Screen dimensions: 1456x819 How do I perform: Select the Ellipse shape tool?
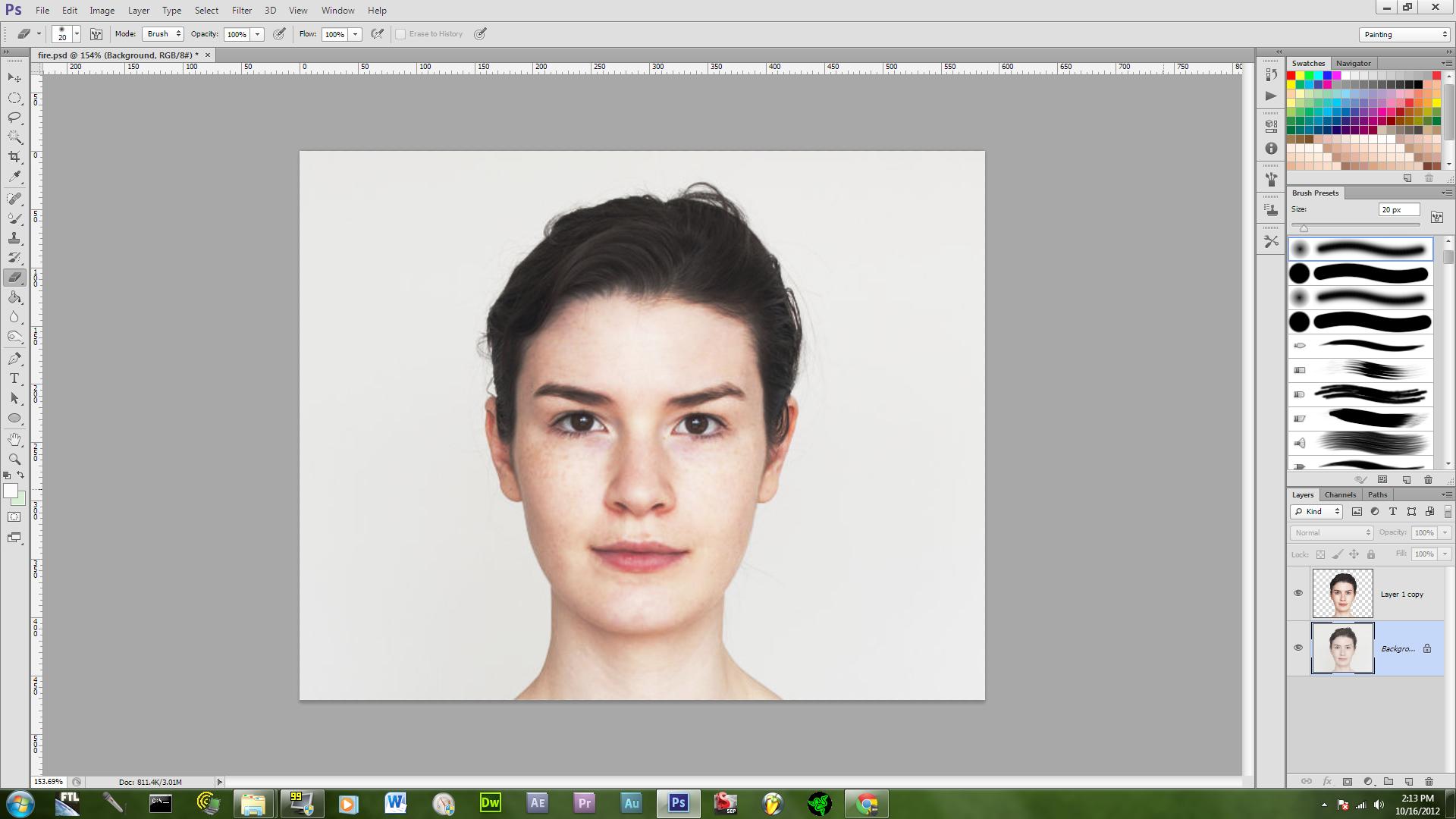[x=14, y=418]
